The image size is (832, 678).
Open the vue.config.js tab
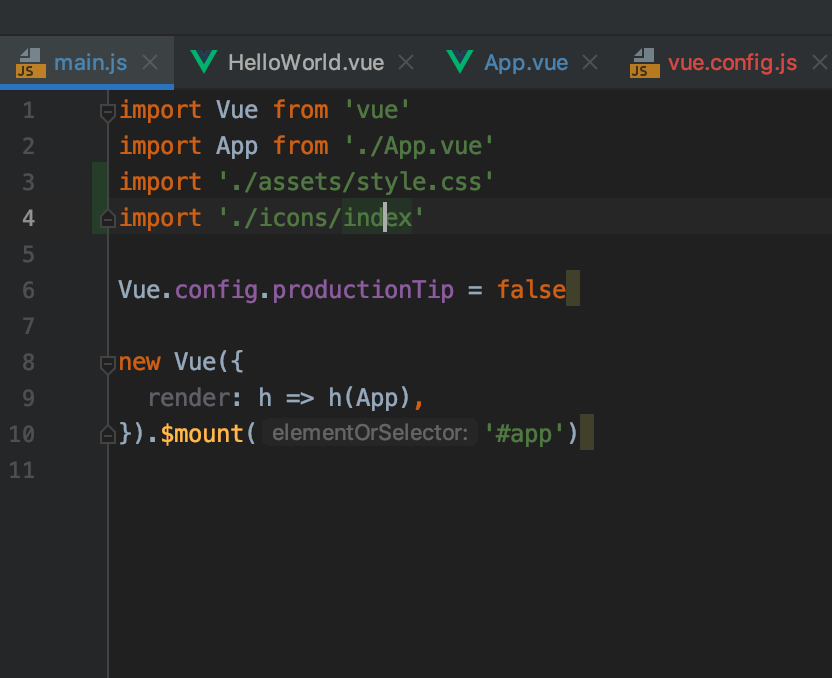[x=732, y=63]
